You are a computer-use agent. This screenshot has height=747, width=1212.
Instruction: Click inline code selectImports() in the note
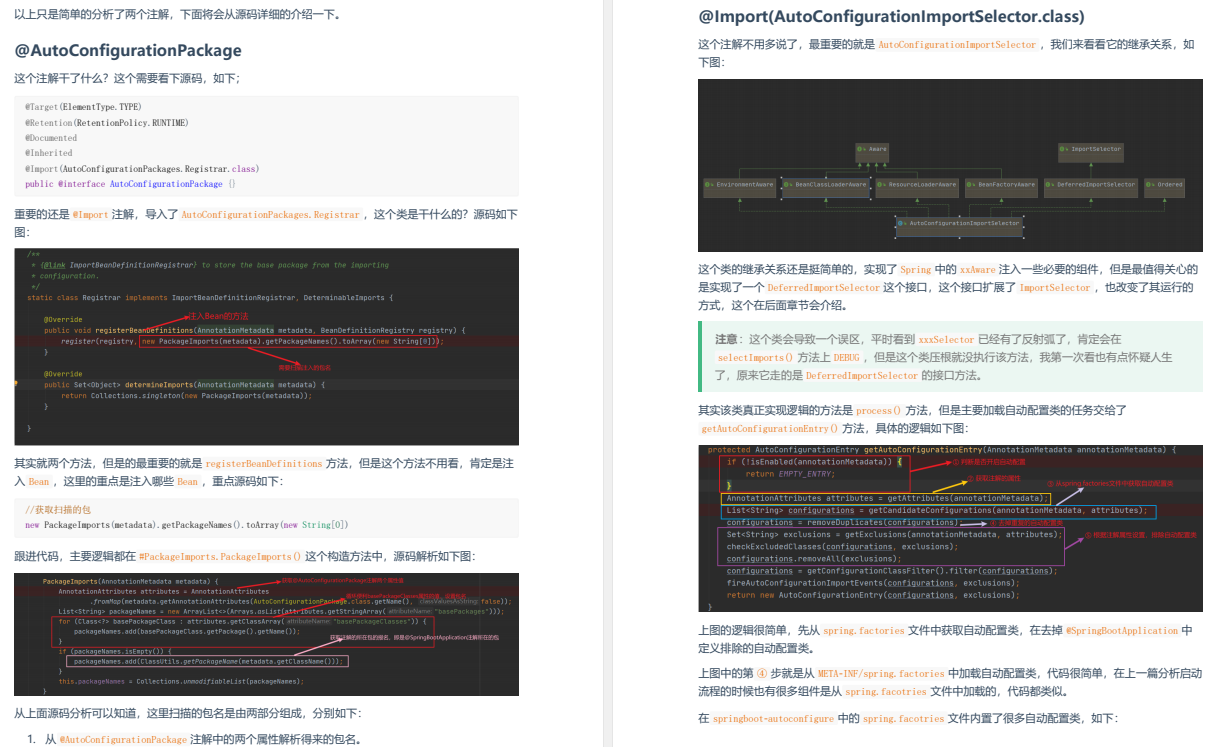pyautogui.click(x=755, y=358)
